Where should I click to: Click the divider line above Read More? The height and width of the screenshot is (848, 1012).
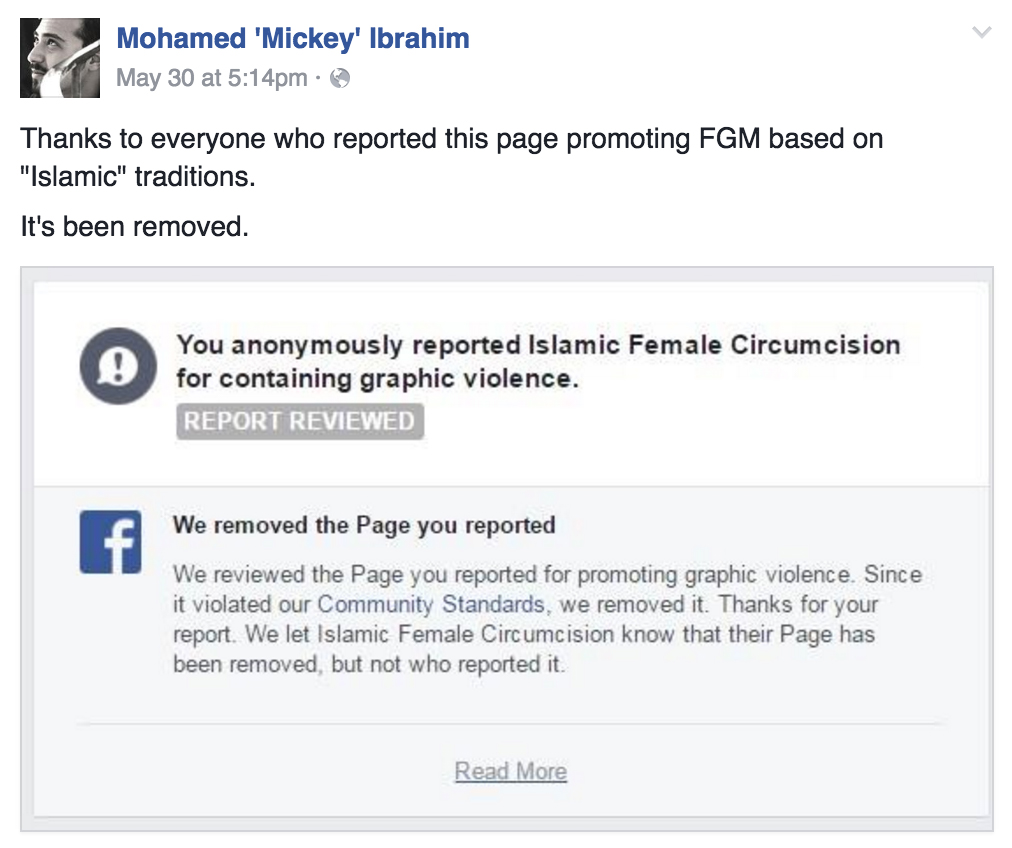(x=511, y=724)
